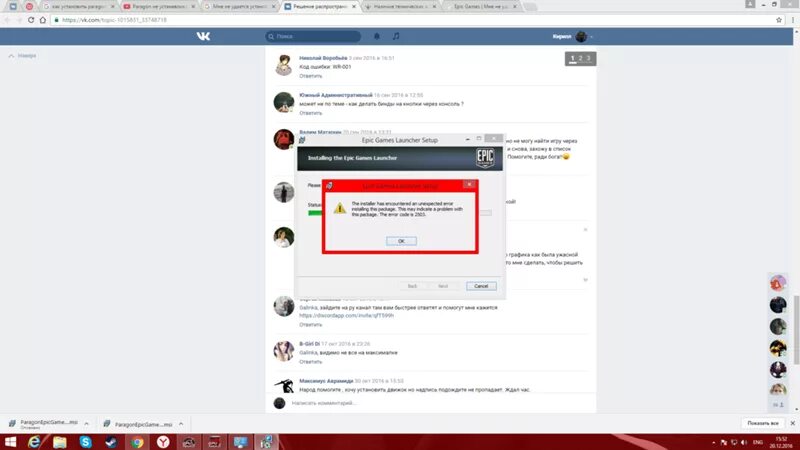Switch the ENG input language indicator
Viewport: 800px width, 450px height.
pos(758,442)
